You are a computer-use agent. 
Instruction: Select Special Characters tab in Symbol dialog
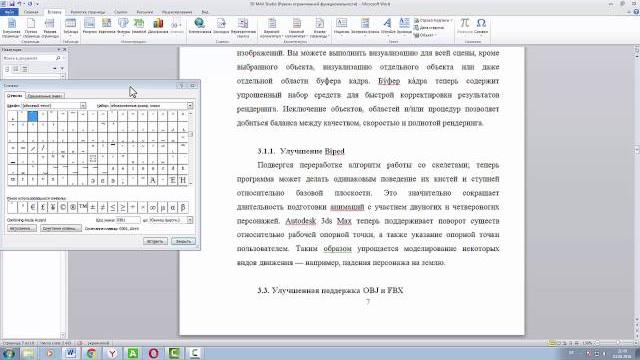coord(45,96)
